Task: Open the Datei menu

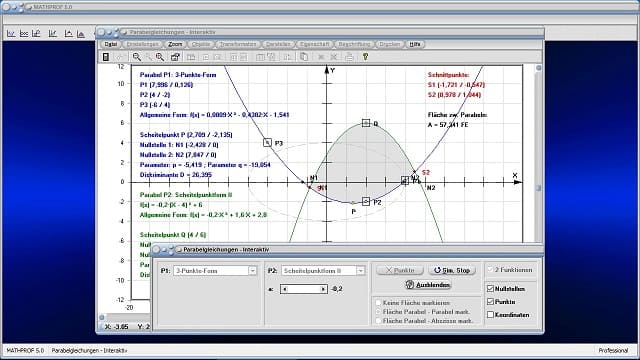Action: 111,44
